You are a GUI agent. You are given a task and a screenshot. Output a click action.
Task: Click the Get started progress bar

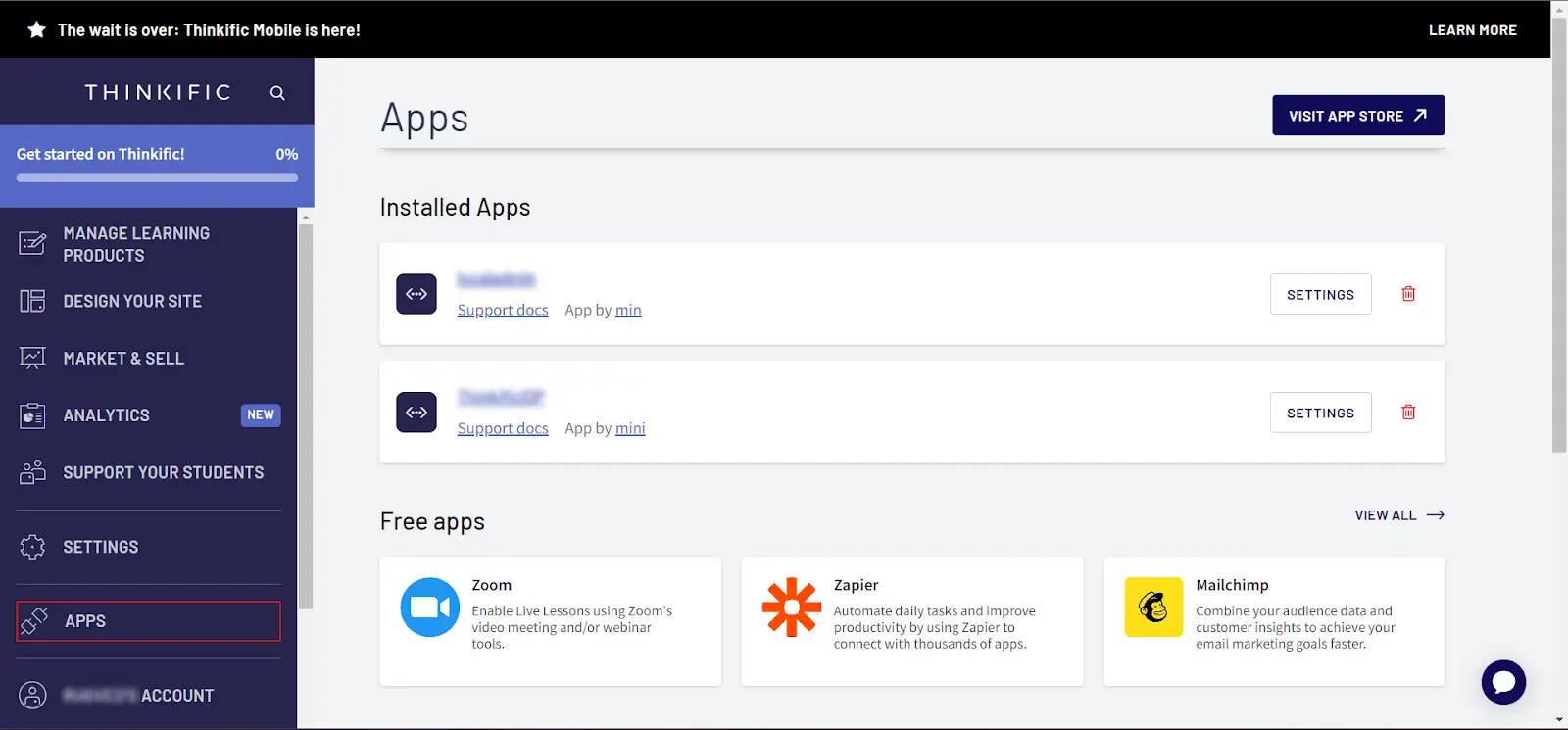[157, 178]
